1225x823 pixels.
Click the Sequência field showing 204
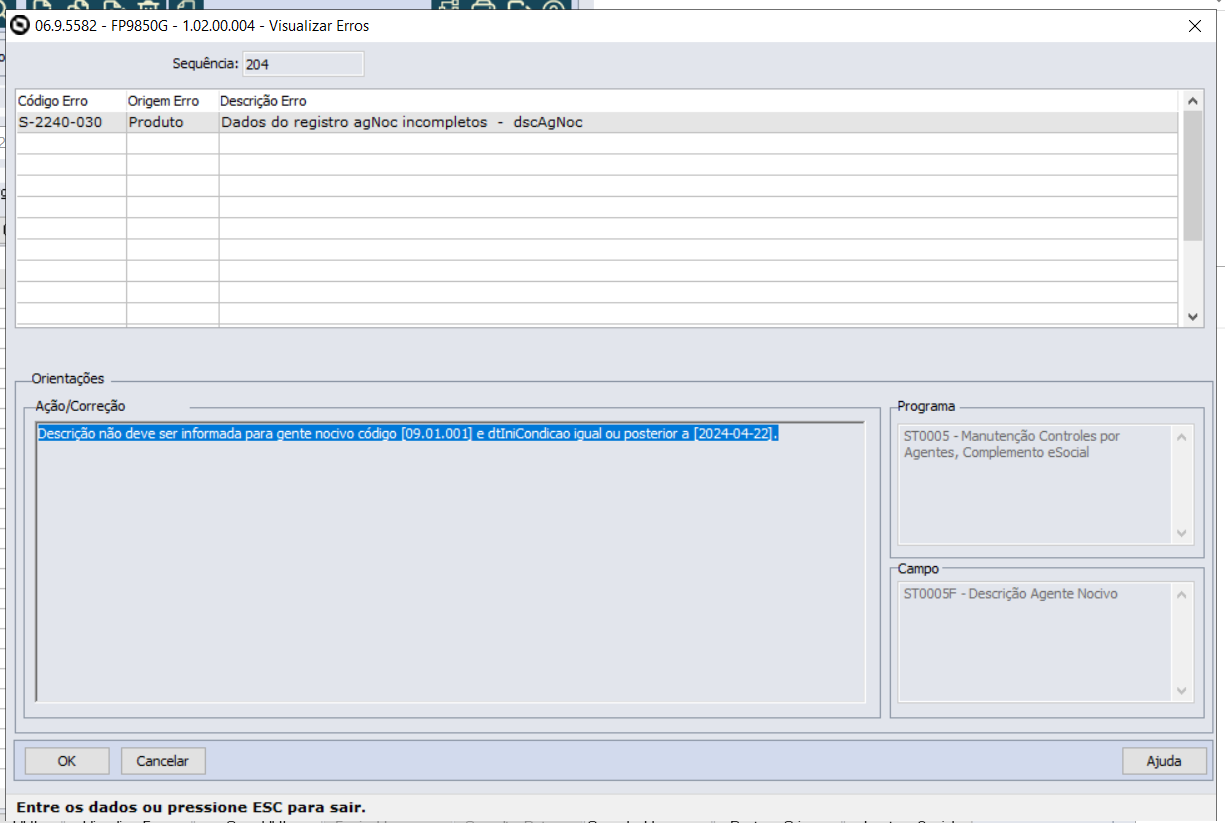[x=303, y=65]
